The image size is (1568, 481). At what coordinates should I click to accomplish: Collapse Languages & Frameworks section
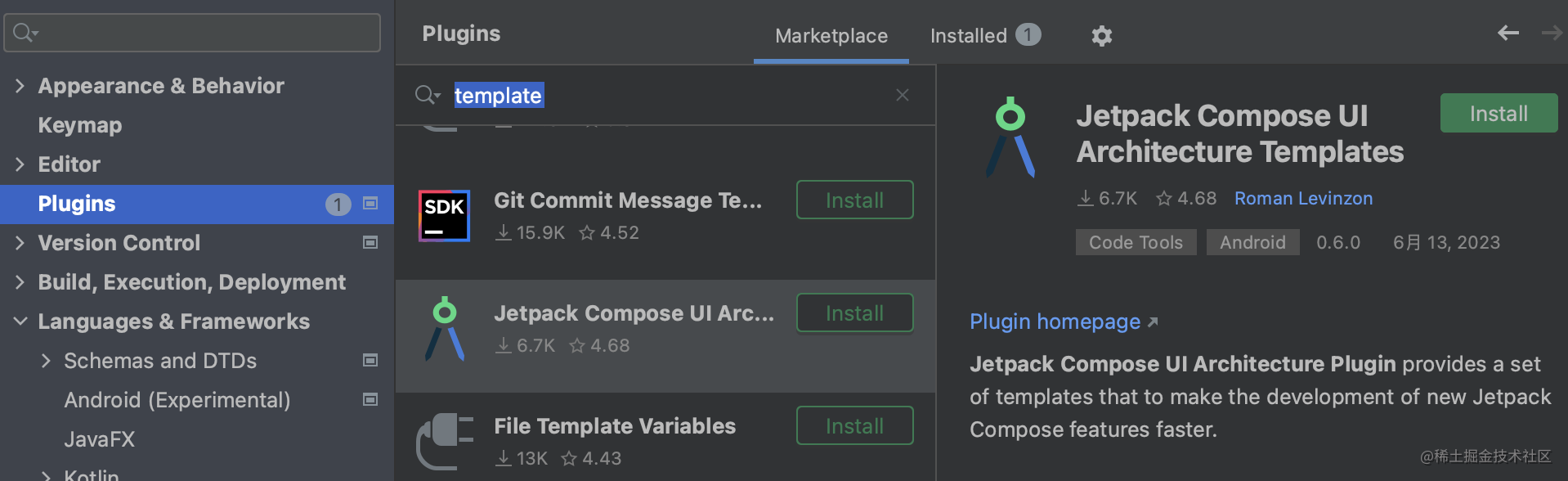click(x=20, y=321)
